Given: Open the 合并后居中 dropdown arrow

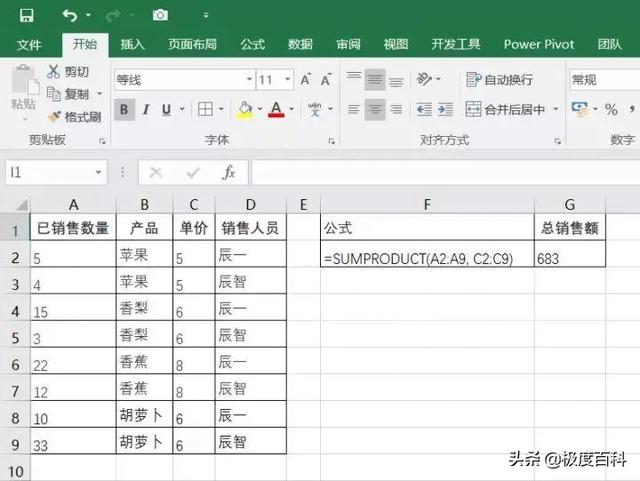Looking at the screenshot, I should point(556,109).
